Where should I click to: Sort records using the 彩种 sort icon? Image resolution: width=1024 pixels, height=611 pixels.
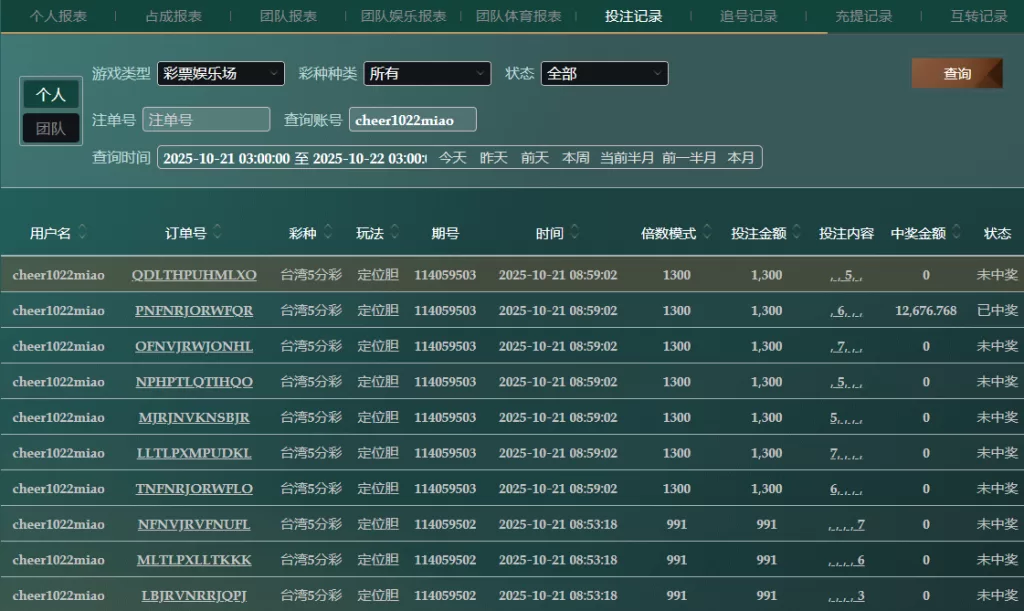click(329, 233)
